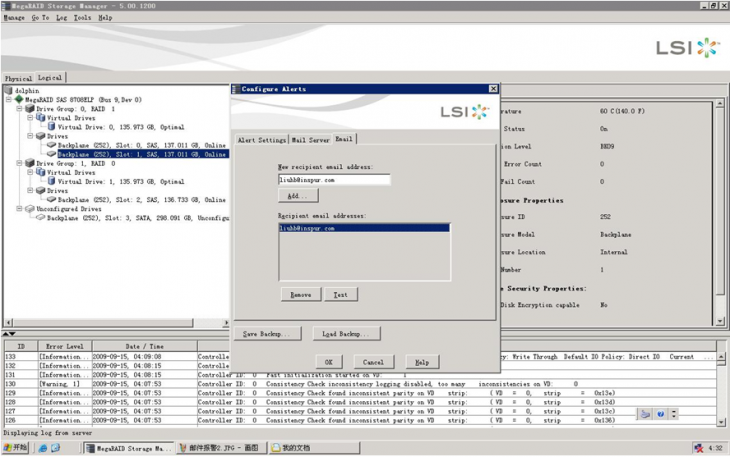Switch to the Physical view tab
Image resolution: width=730 pixels, height=457 pixels.
18,78
